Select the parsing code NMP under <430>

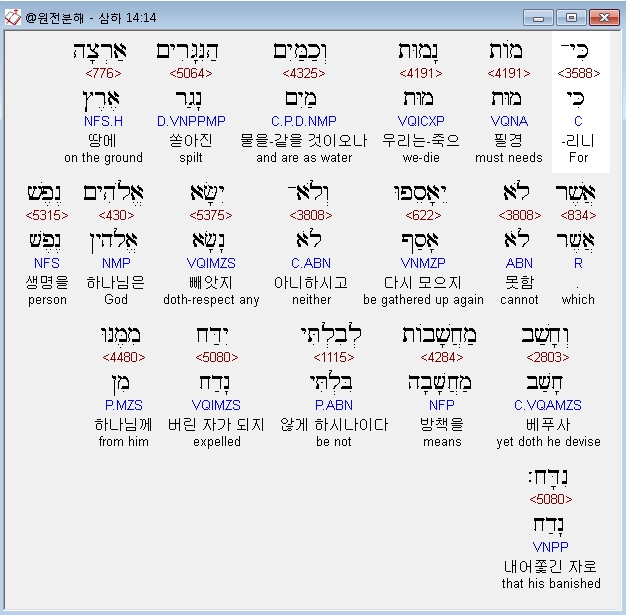tap(116, 263)
